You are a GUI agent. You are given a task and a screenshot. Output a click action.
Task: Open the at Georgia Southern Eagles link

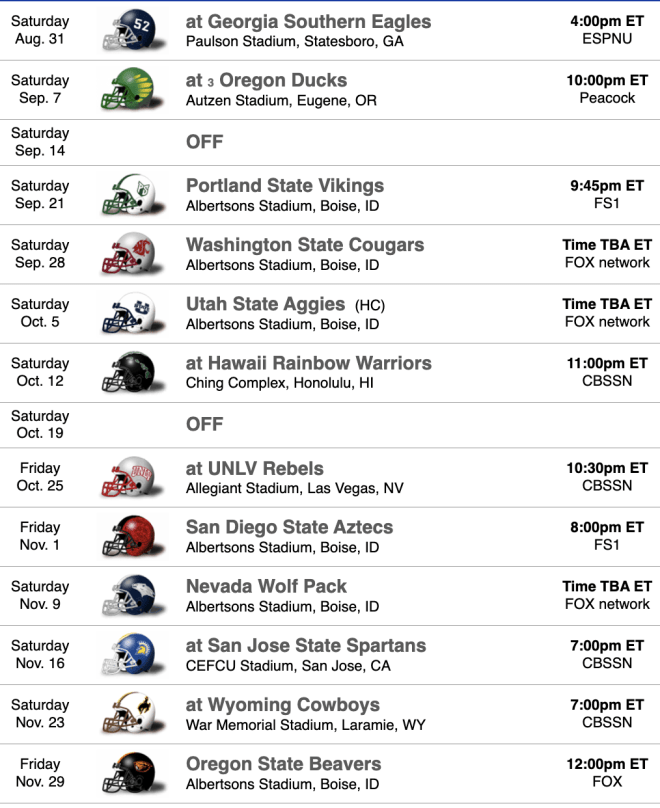[308, 22]
